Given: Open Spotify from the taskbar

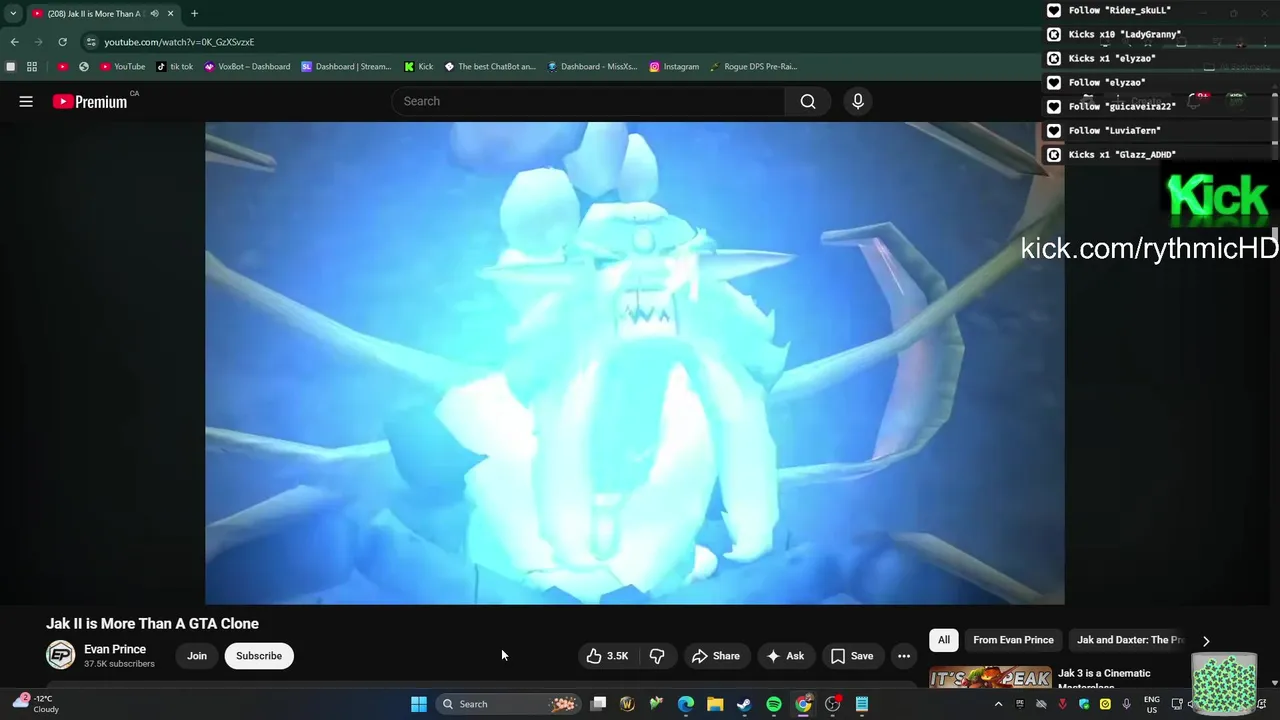Looking at the screenshot, I should pyautogui.click(x=774, y=704).
